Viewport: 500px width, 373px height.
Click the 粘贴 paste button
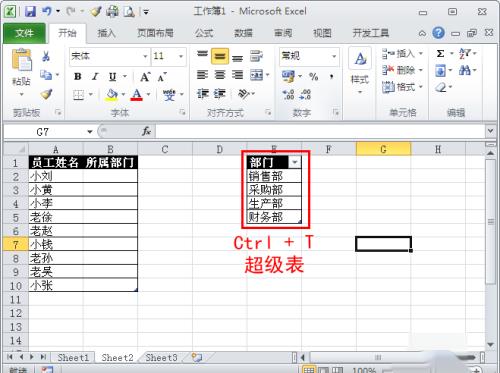tap(21, 72)
